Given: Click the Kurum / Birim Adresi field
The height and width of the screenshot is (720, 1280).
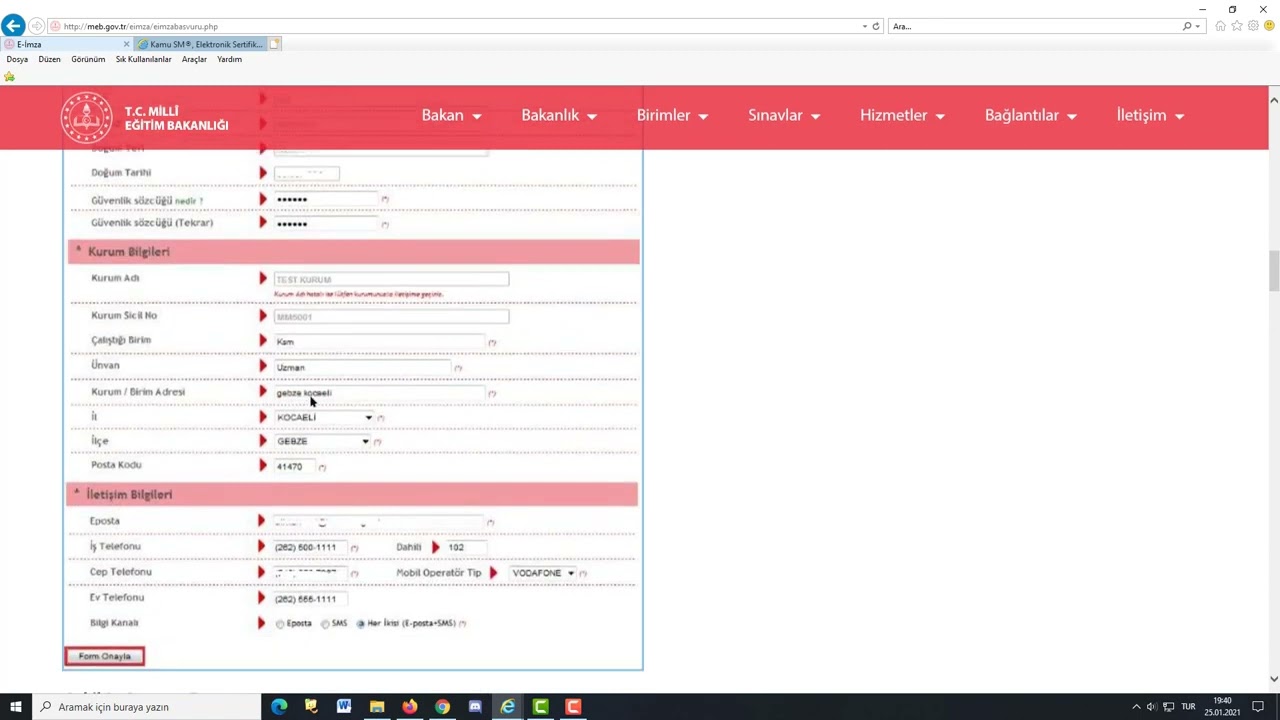Looking at the screenshot, I should tap(380, 393).
